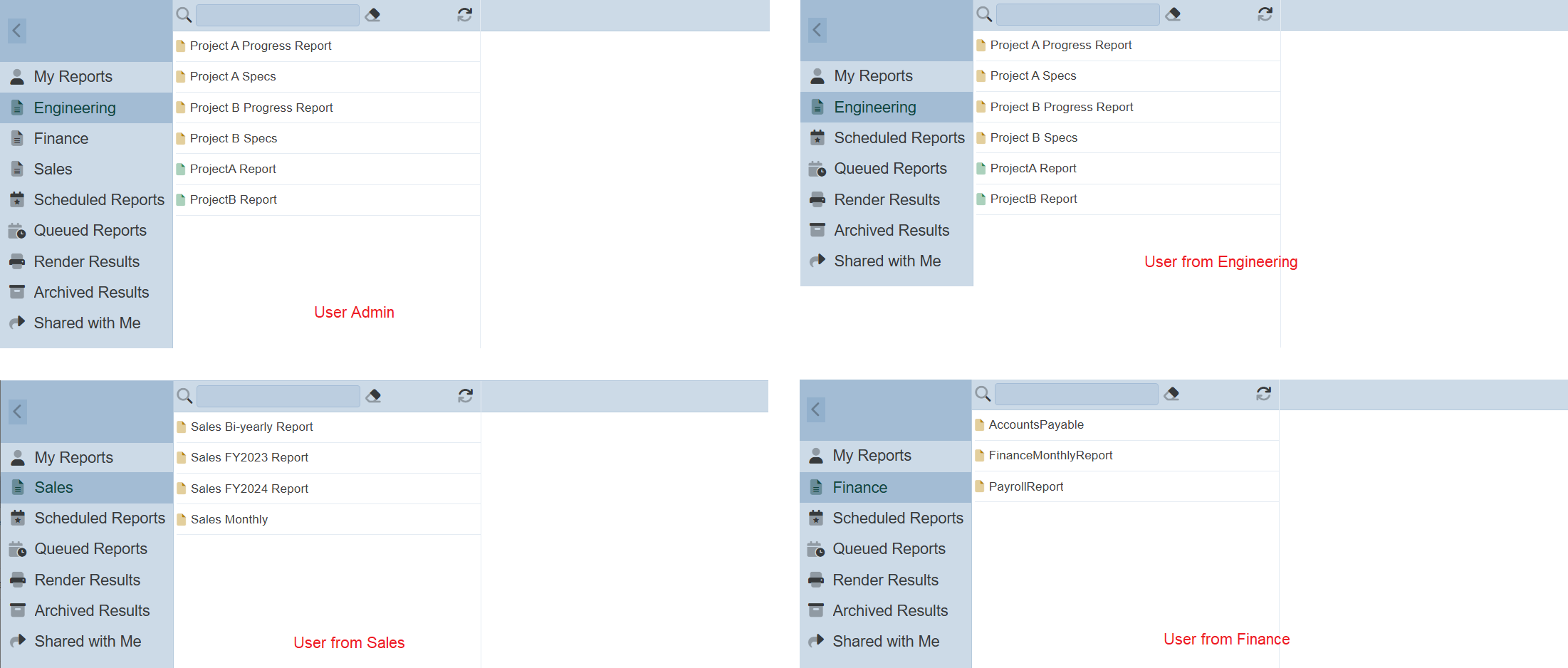
Task: Select Sales folder in the User Admin sidebar
Action: 53,169
